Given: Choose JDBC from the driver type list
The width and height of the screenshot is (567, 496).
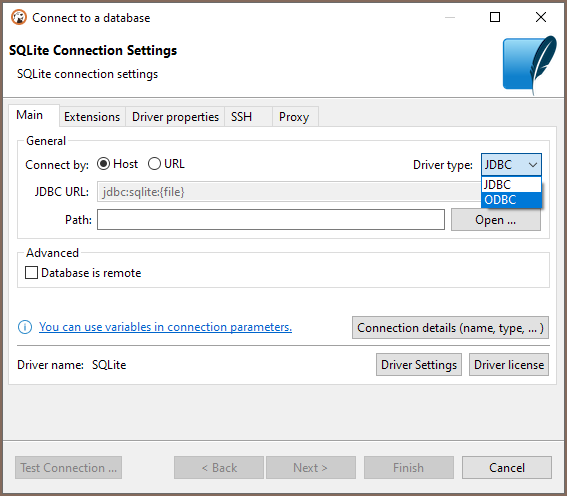Looking at the screenshot, I should coord(511,185).
